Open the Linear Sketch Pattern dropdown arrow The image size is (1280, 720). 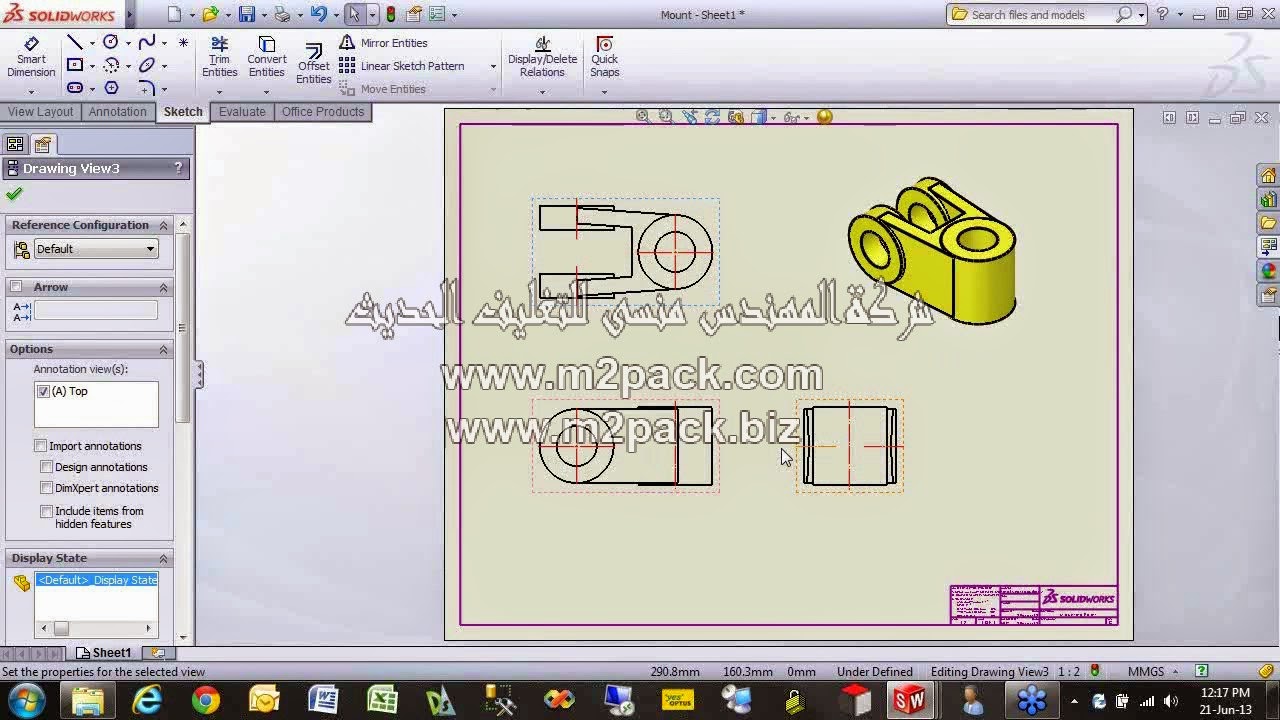[493, 66]
